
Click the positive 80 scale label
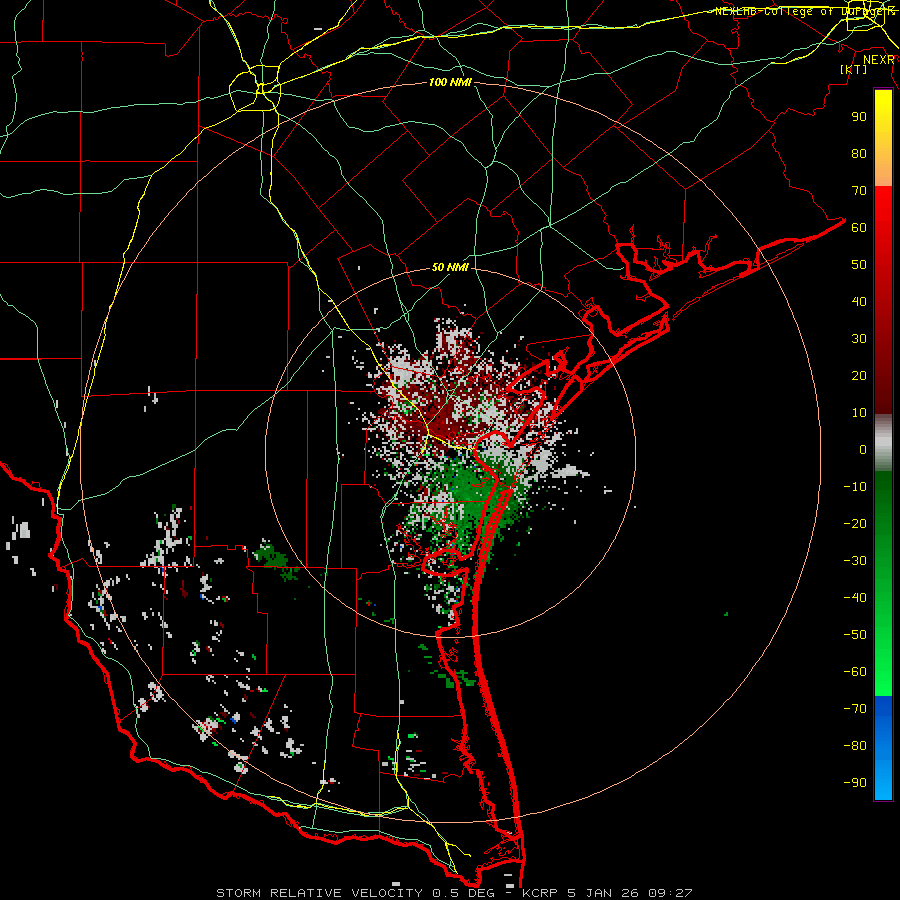(x=859, y=153)
